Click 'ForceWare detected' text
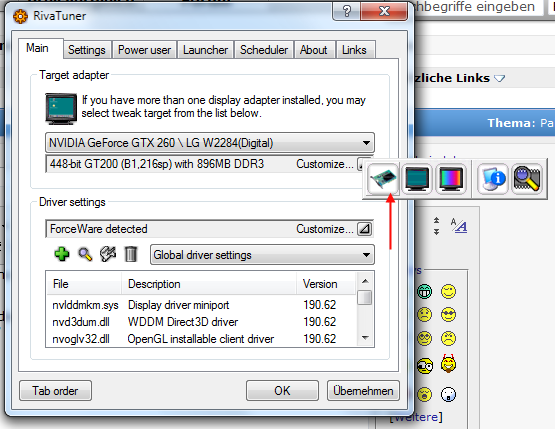The image size is (555, 429). pos(98,229)
